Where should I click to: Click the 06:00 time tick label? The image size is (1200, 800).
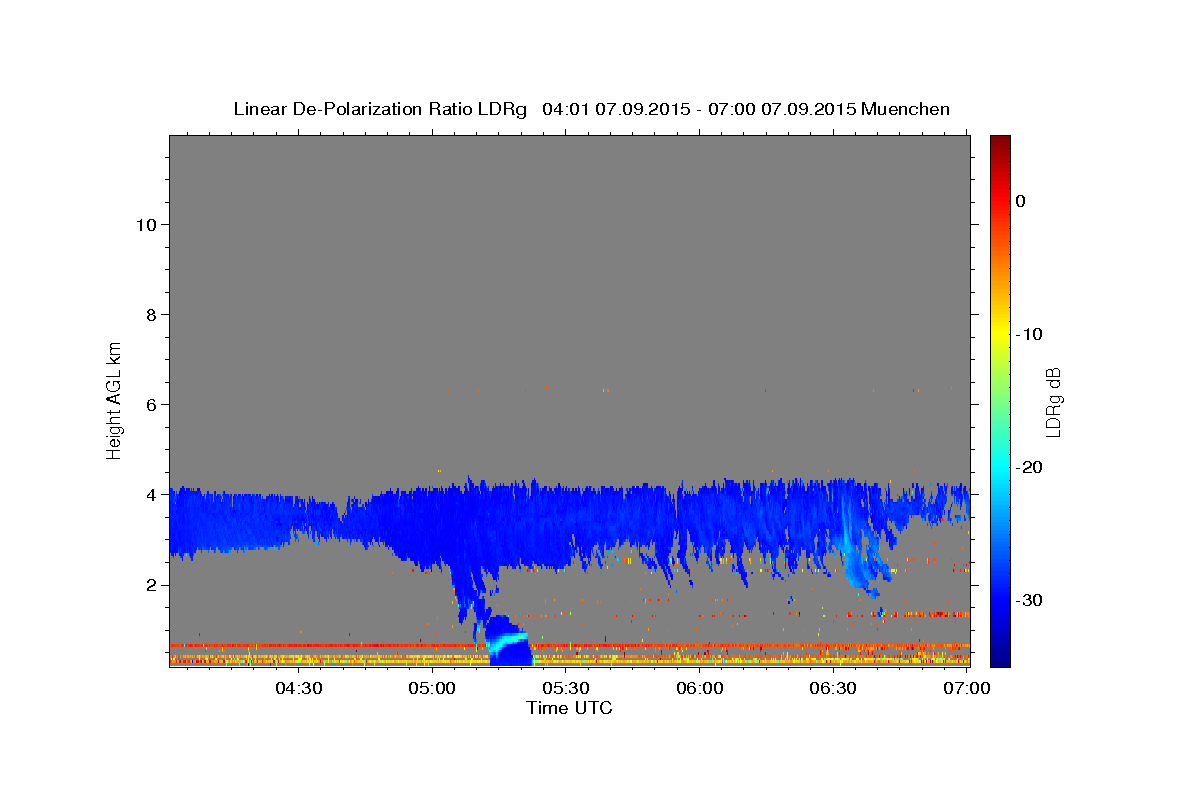pos(700,688)
